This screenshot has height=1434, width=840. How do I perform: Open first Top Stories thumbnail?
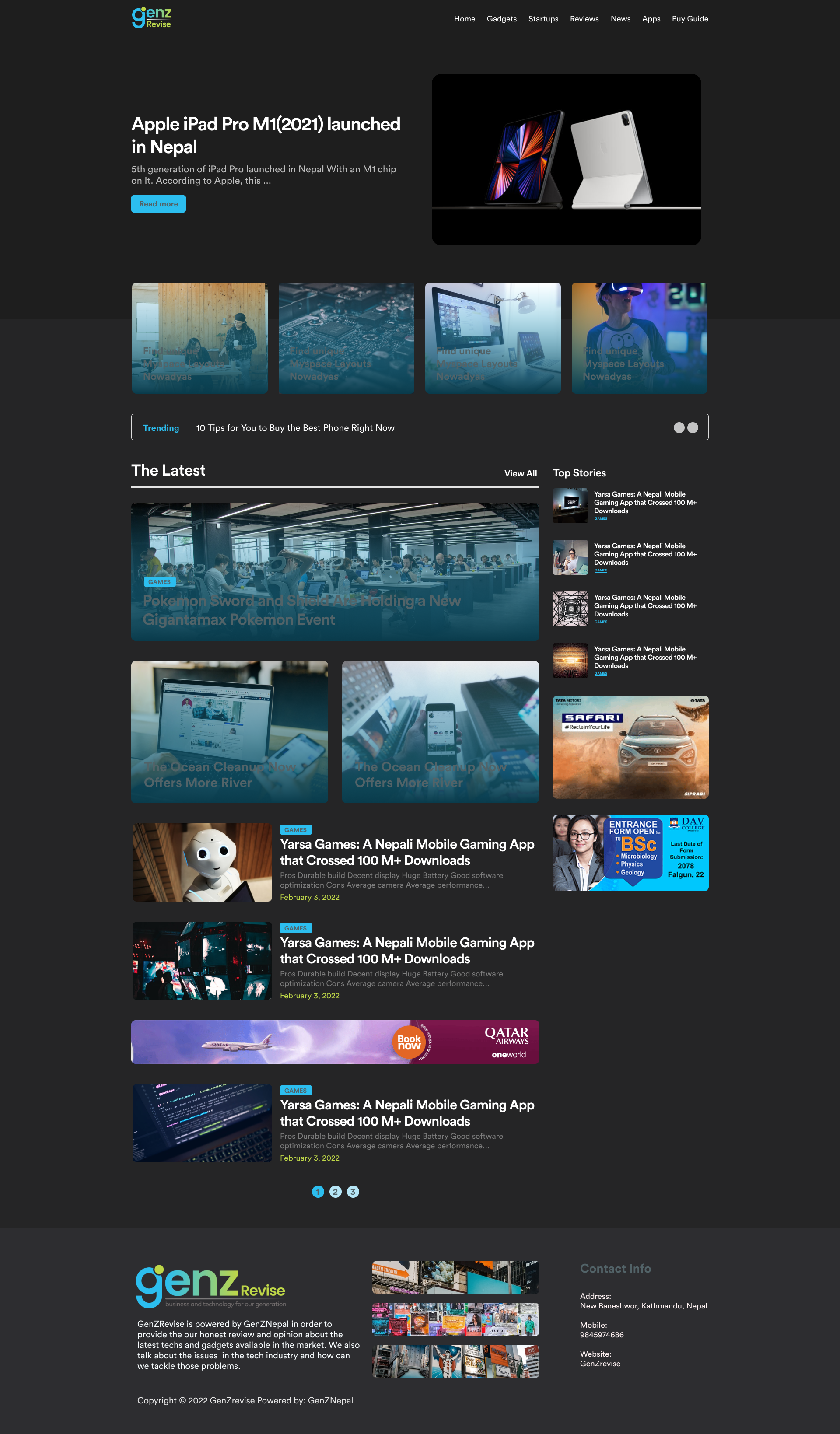pyautogui.click(x=570, y=505)
